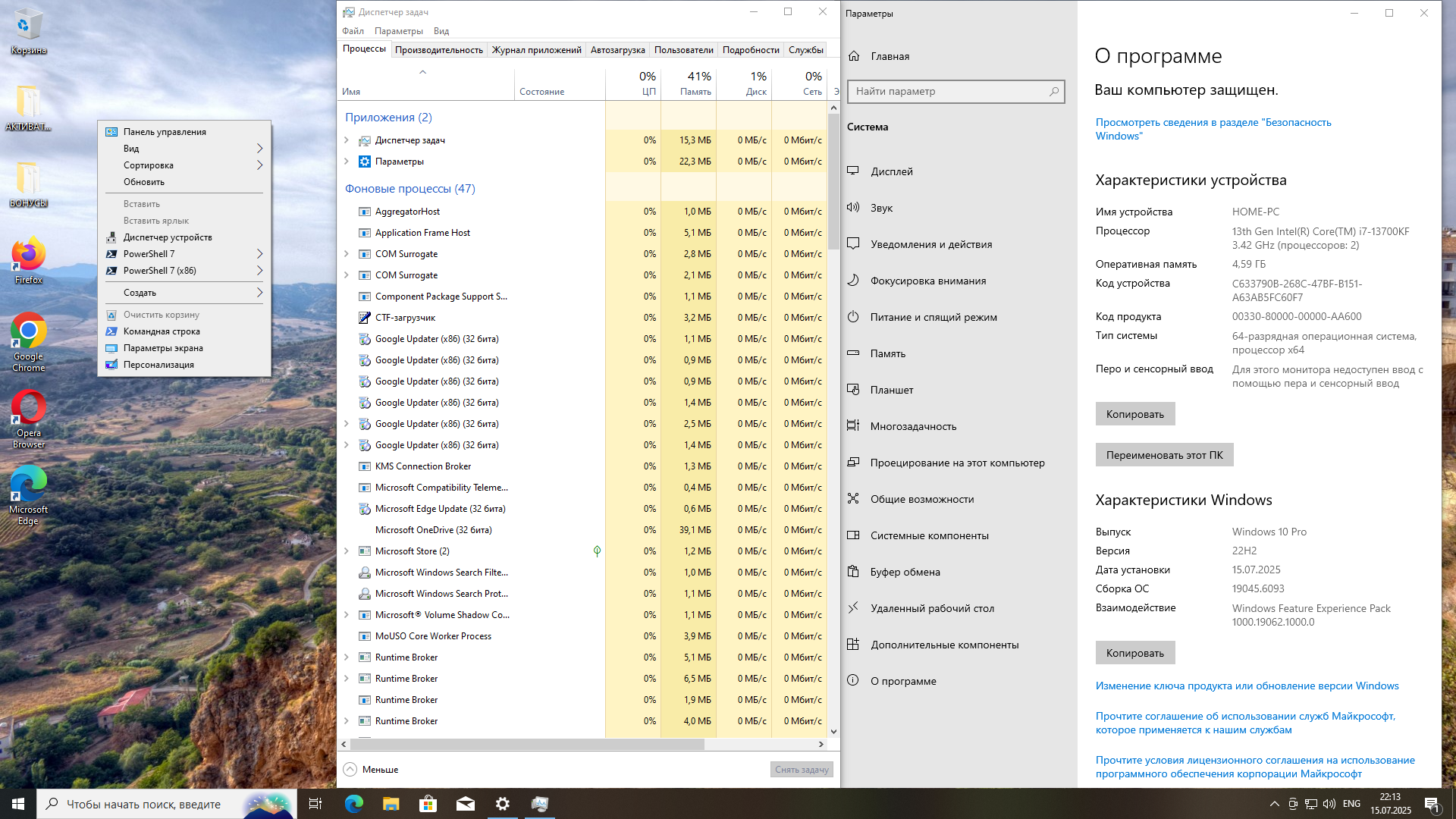Image resolution: width=1456 pixels, height=819 pixels.
Task: Open Mail from the taskbar
Action: pos(466,804)
